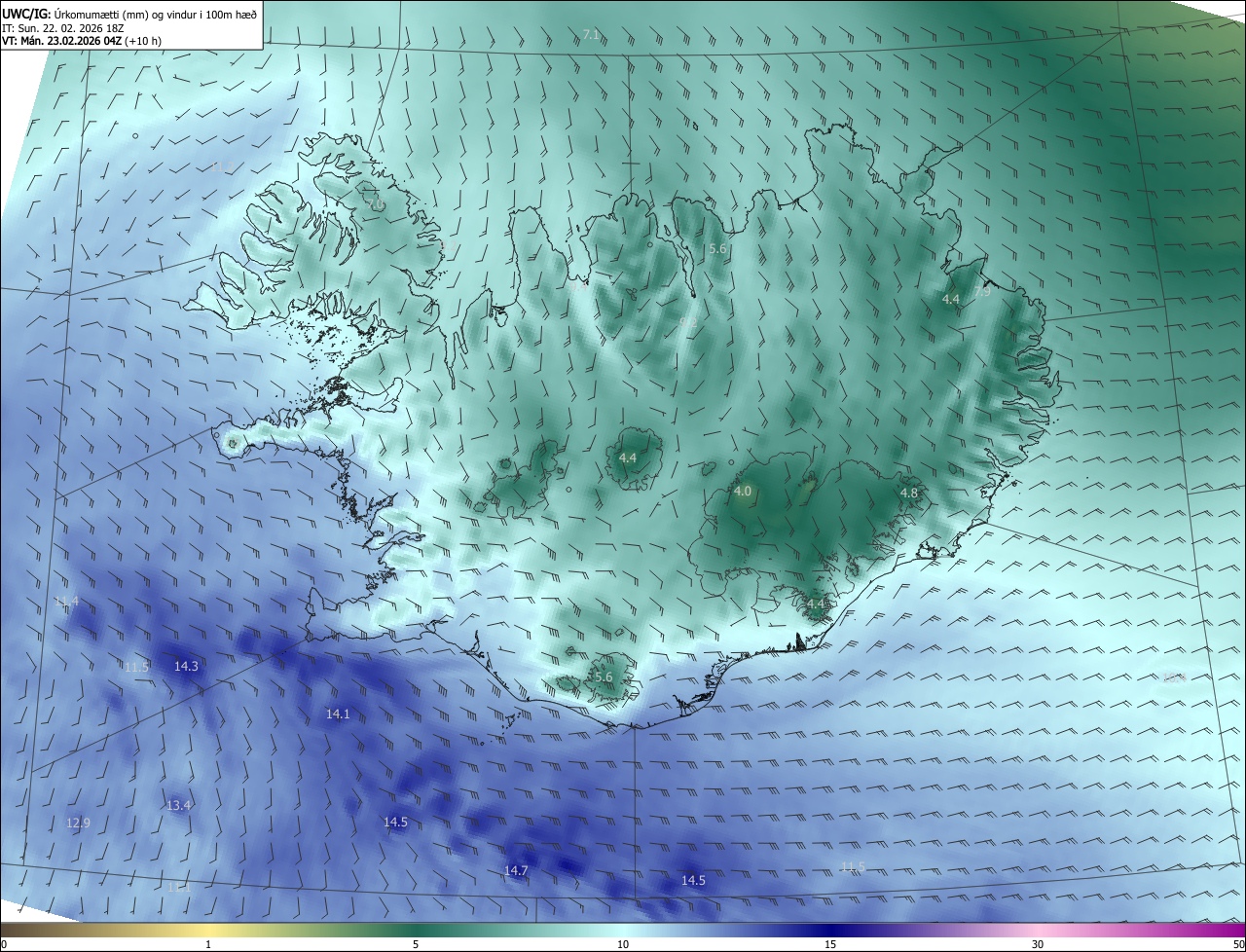Select the 5 tick on the color scale
The image size is (1246, 952).
pos(416,945)
